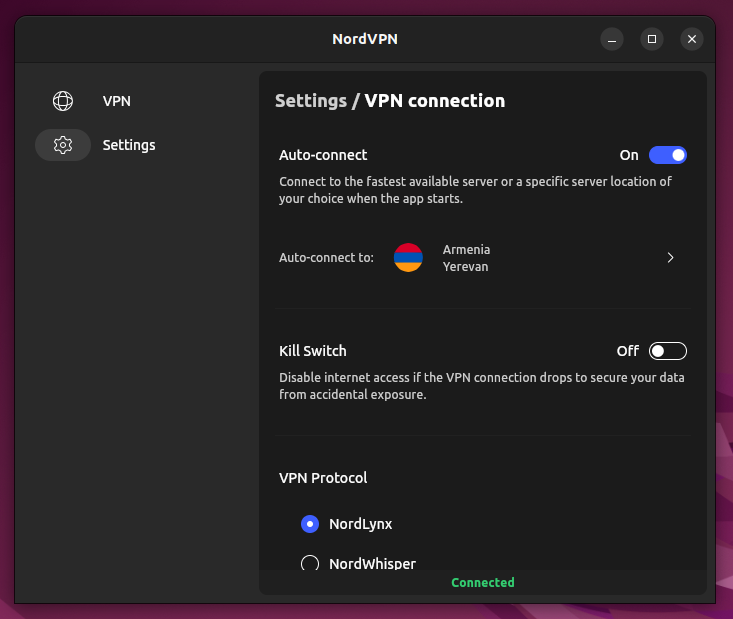Go back via the Settings breadcrumb
This screenshot has height=619, width=733.
pos(310,101)
